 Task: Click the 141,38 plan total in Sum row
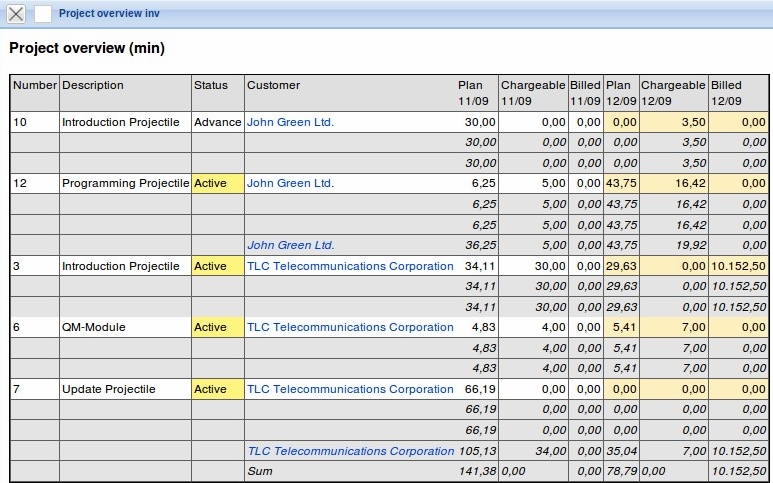pyautogui.click(x=476, y=471)
